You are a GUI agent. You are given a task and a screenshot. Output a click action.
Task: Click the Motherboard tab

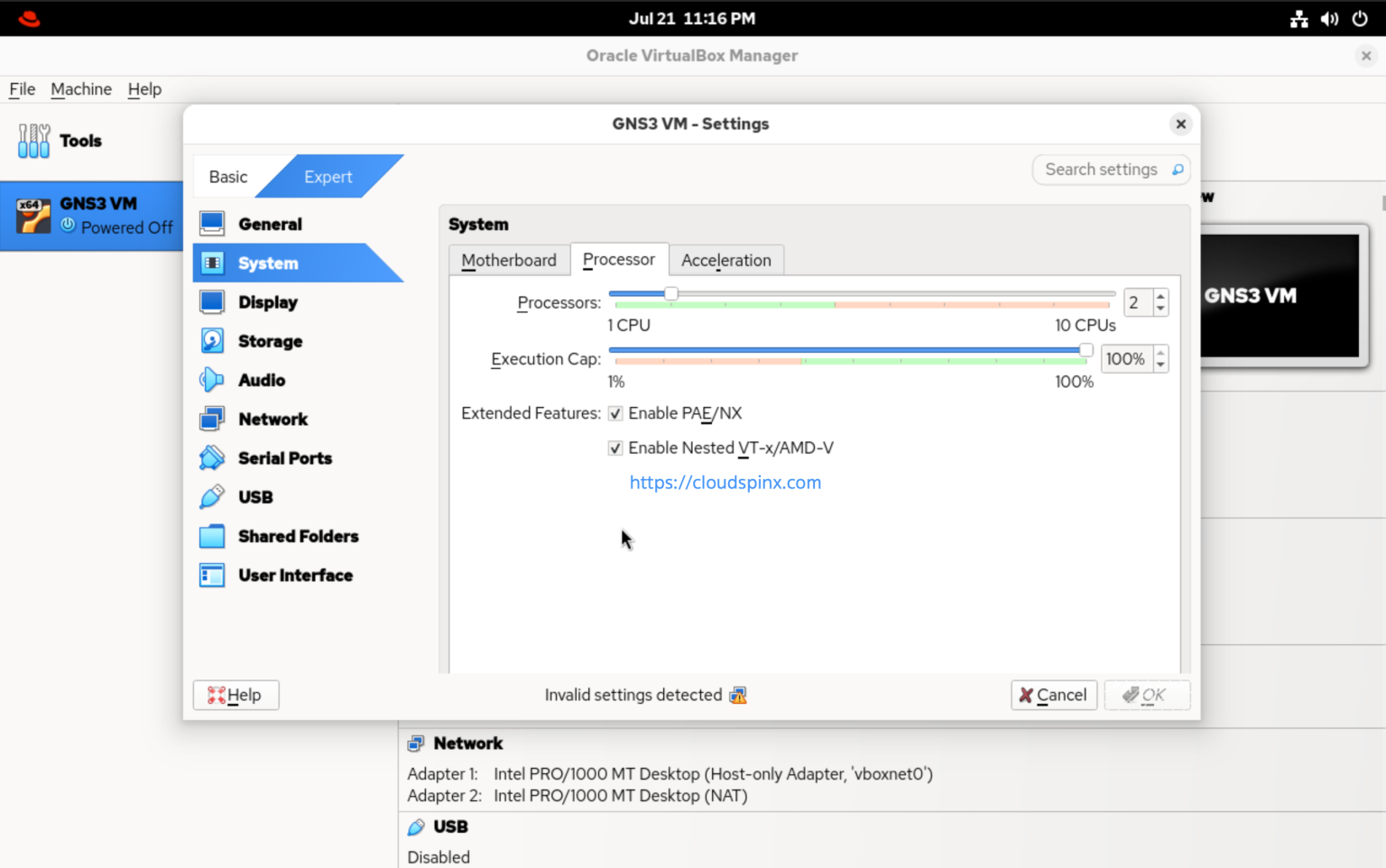(x=509, y=260)
